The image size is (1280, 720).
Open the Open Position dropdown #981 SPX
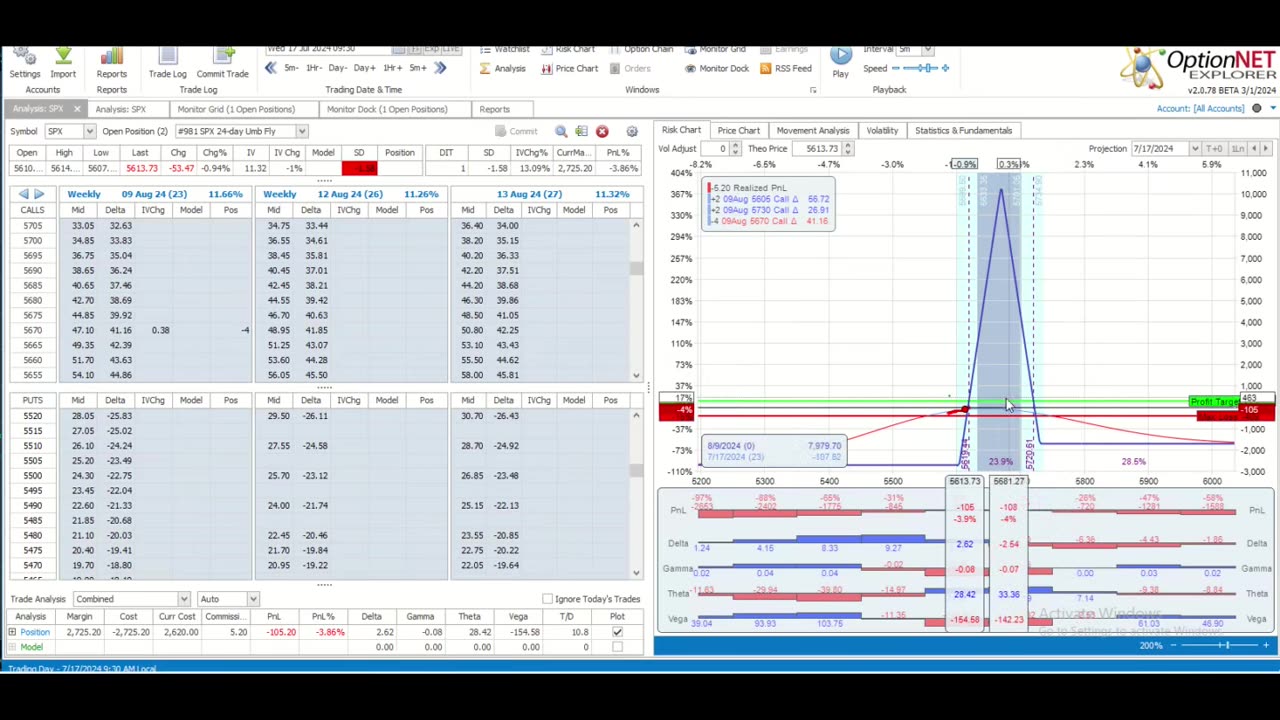(301, 131)
